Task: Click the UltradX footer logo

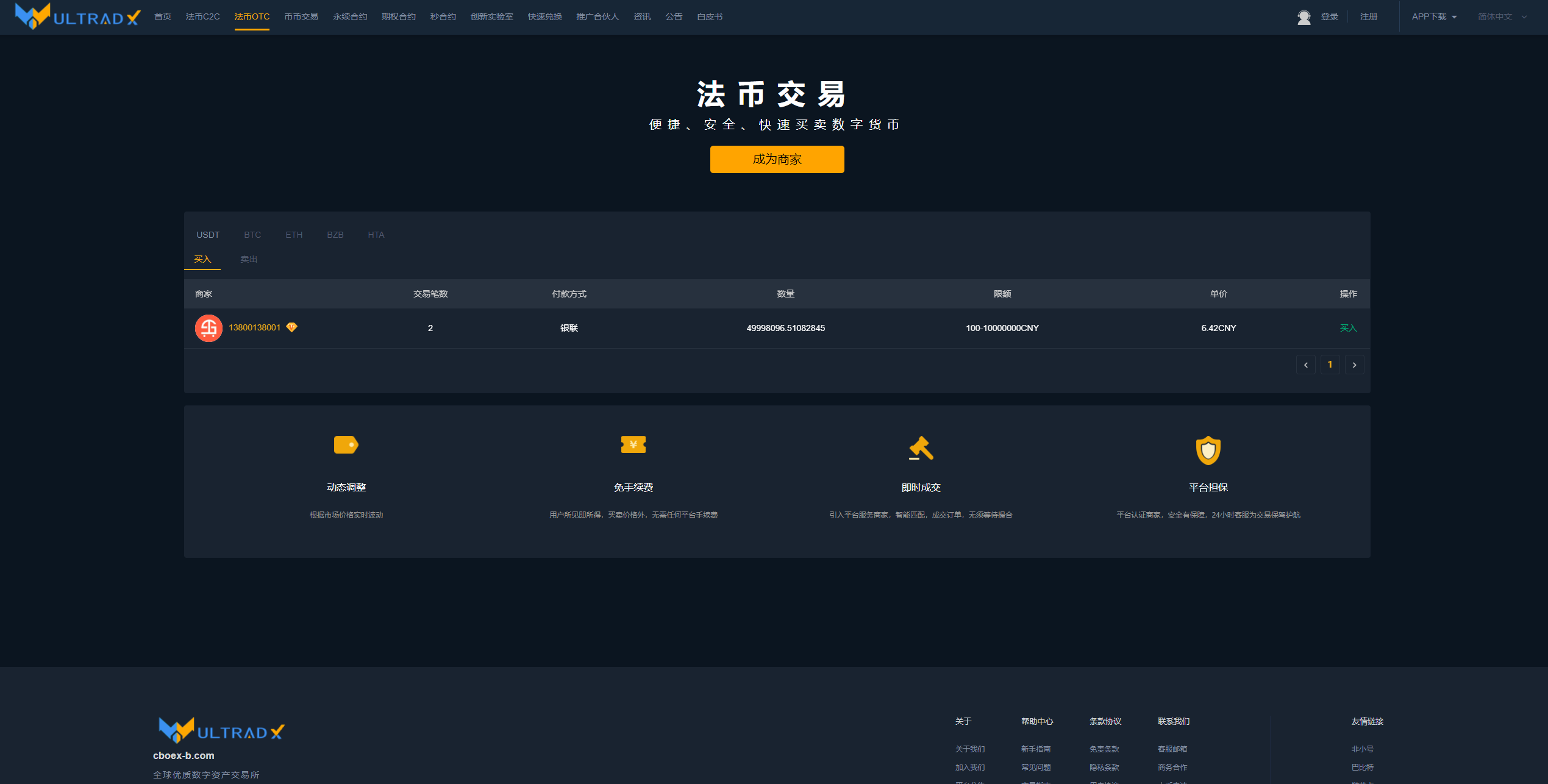Action: click(221, 730)
